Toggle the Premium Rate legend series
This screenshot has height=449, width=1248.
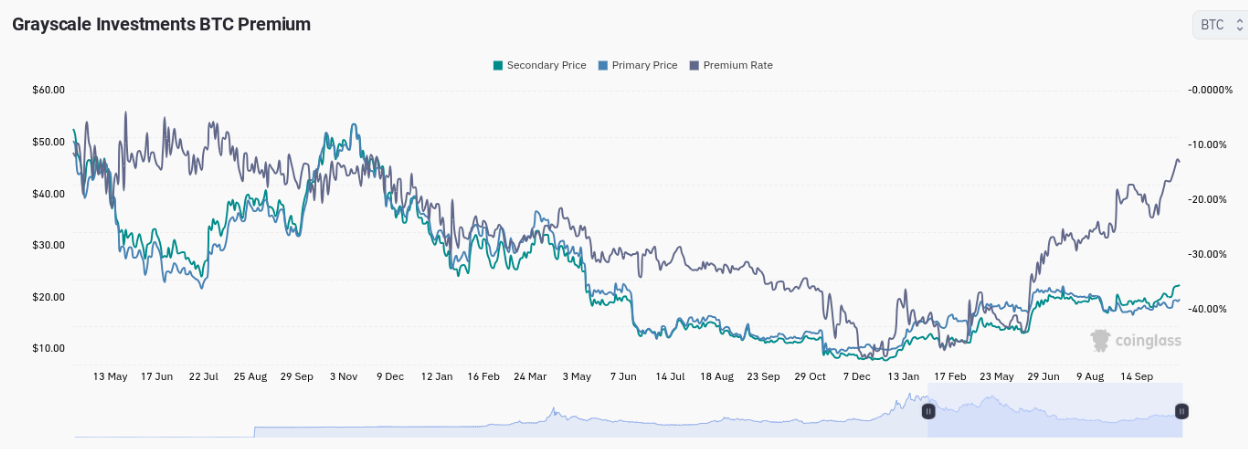(730, 65)
